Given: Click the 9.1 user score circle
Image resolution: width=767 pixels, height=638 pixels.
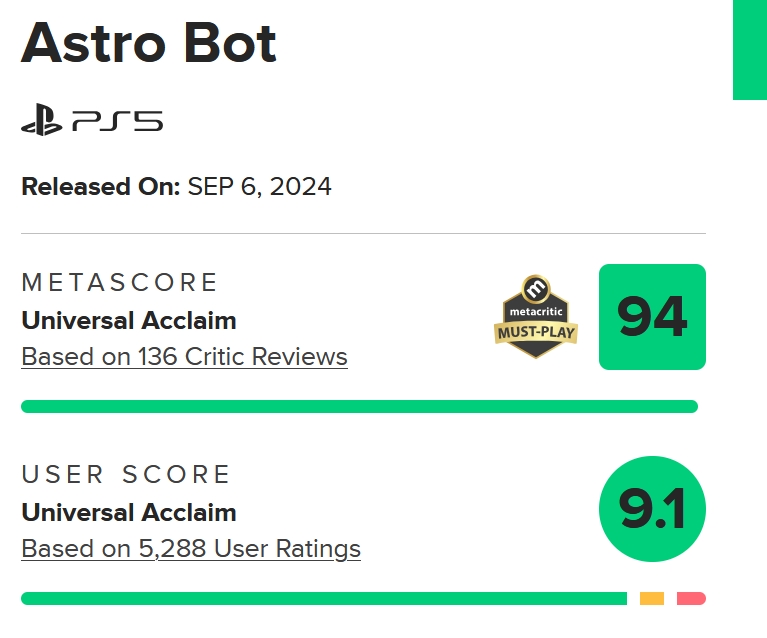Looking at the screenshot, I should click(x=652, y=509).
